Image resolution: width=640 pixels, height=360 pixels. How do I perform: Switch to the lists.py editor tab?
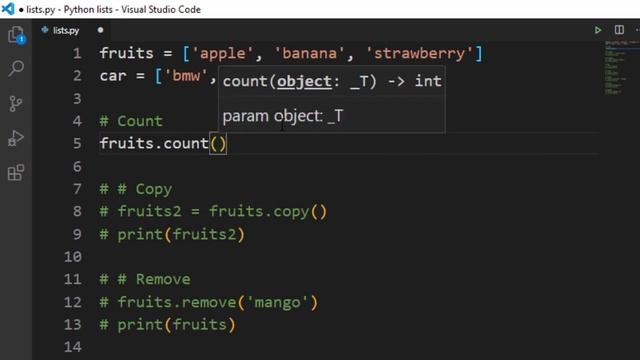(x=71, y=30)
